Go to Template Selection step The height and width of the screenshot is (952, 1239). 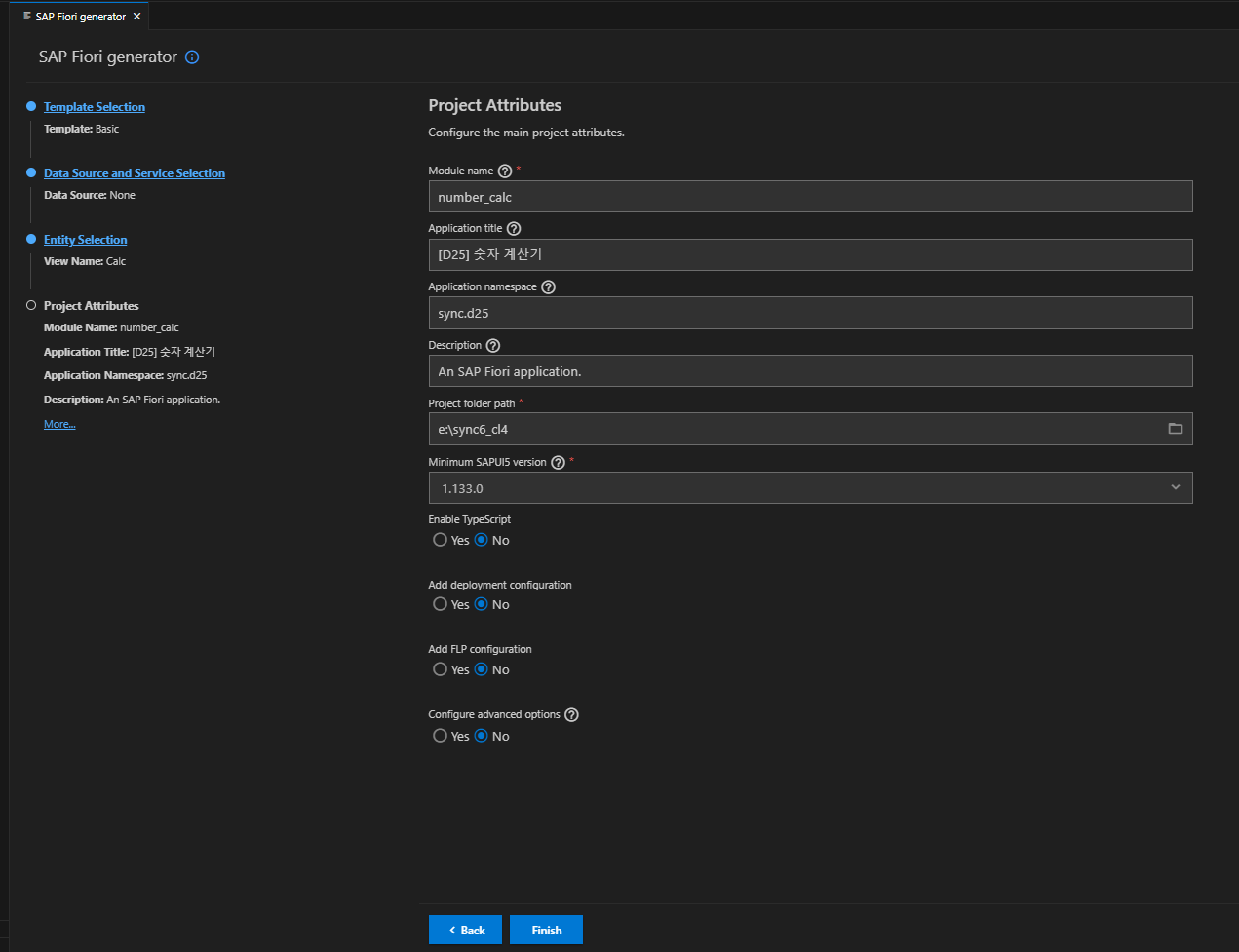tap(95, 107)
